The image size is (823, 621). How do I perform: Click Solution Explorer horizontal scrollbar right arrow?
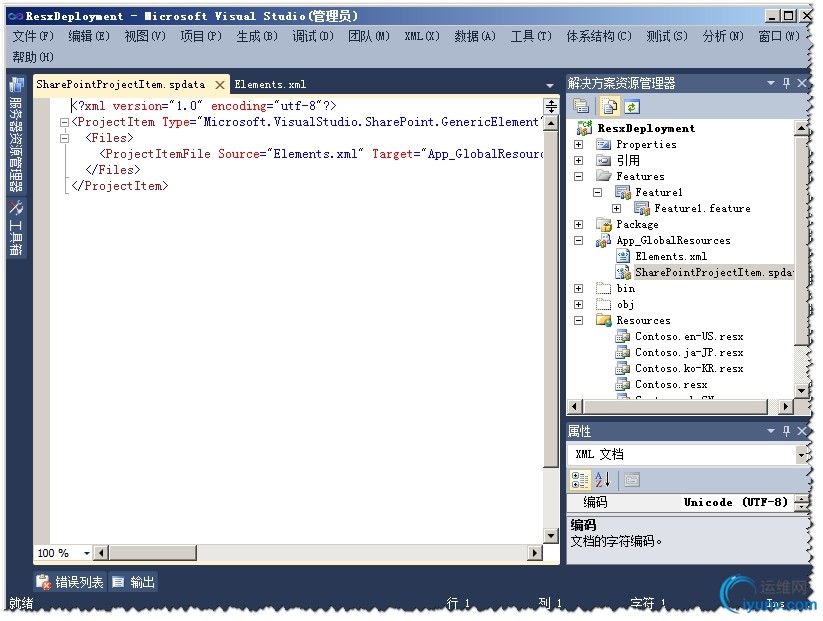pyautogui.click(x=785, y=406)
